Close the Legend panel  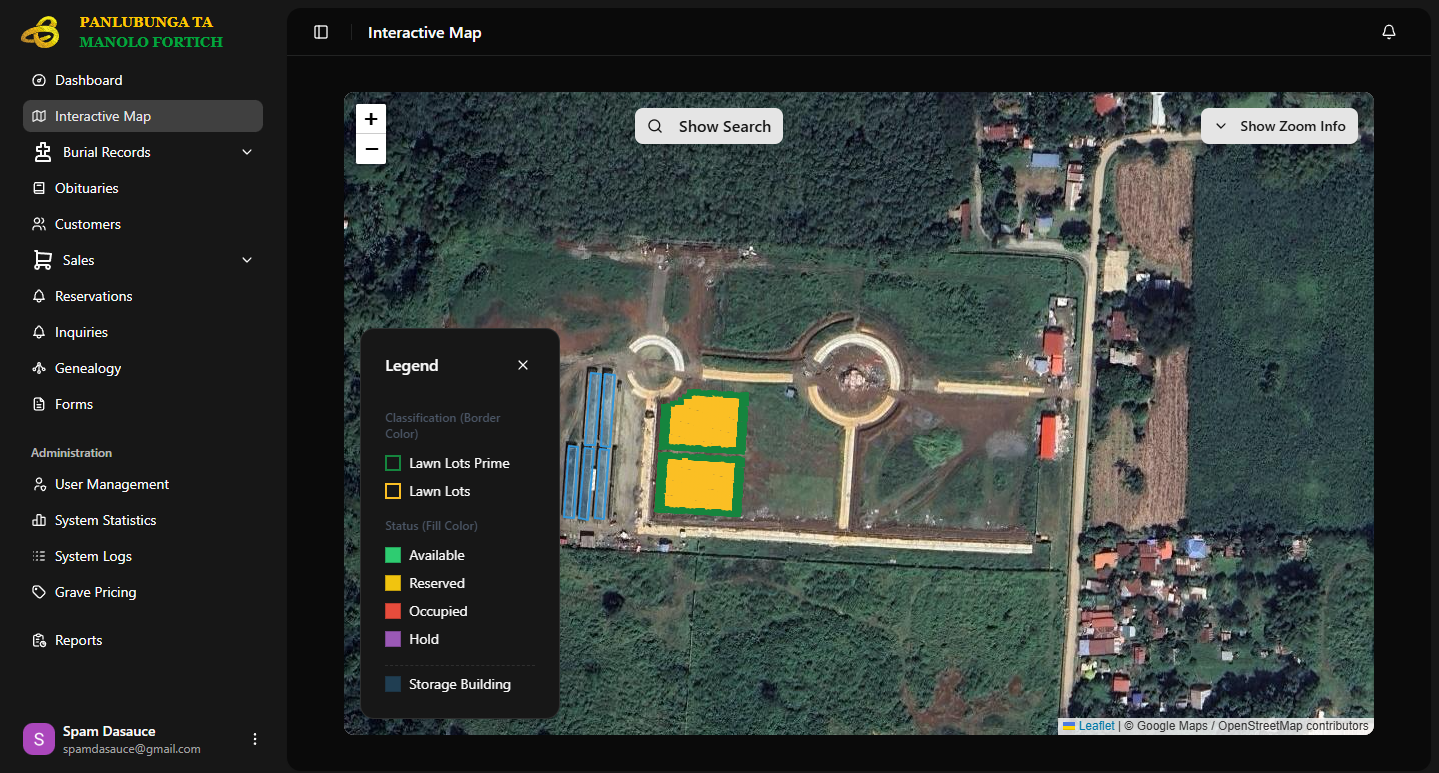(523, 365)
